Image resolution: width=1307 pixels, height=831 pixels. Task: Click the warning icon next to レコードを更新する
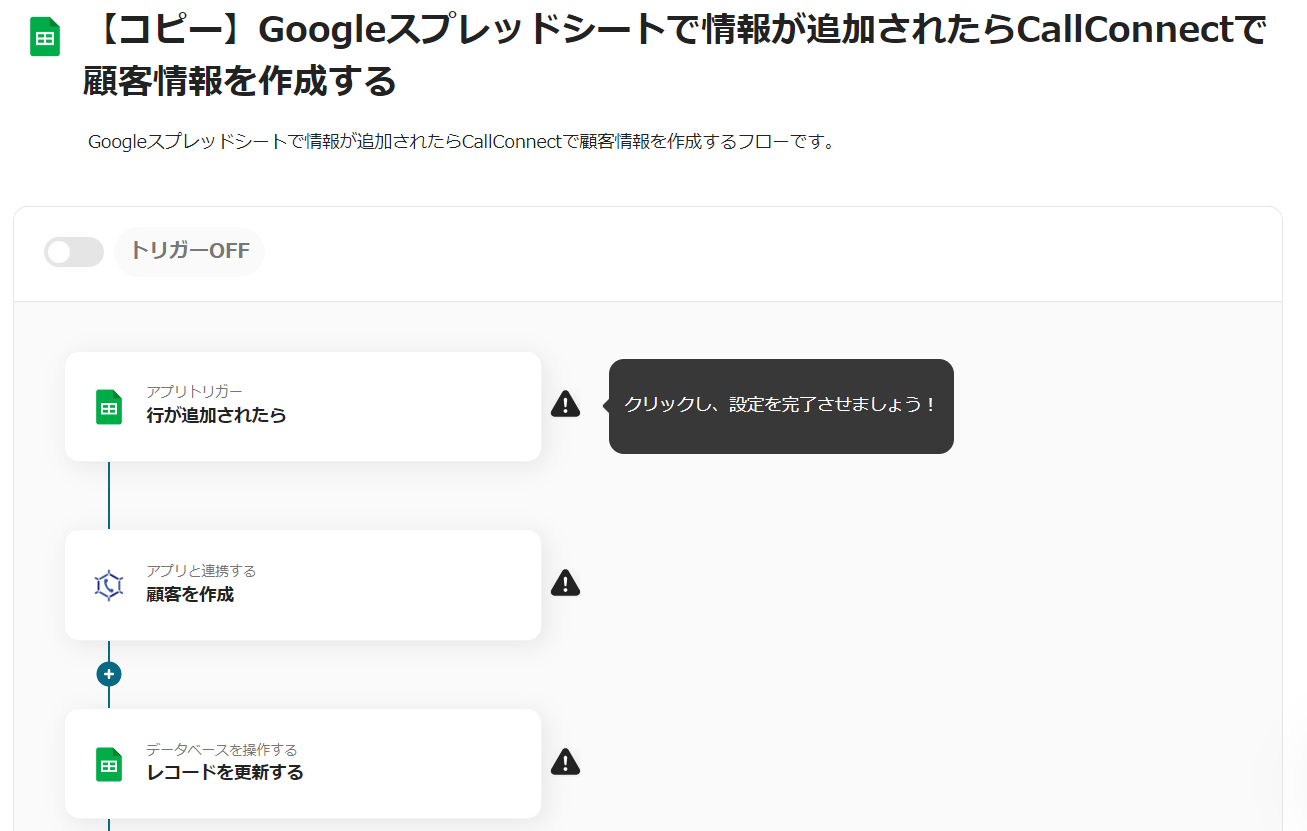click(565, 762)
